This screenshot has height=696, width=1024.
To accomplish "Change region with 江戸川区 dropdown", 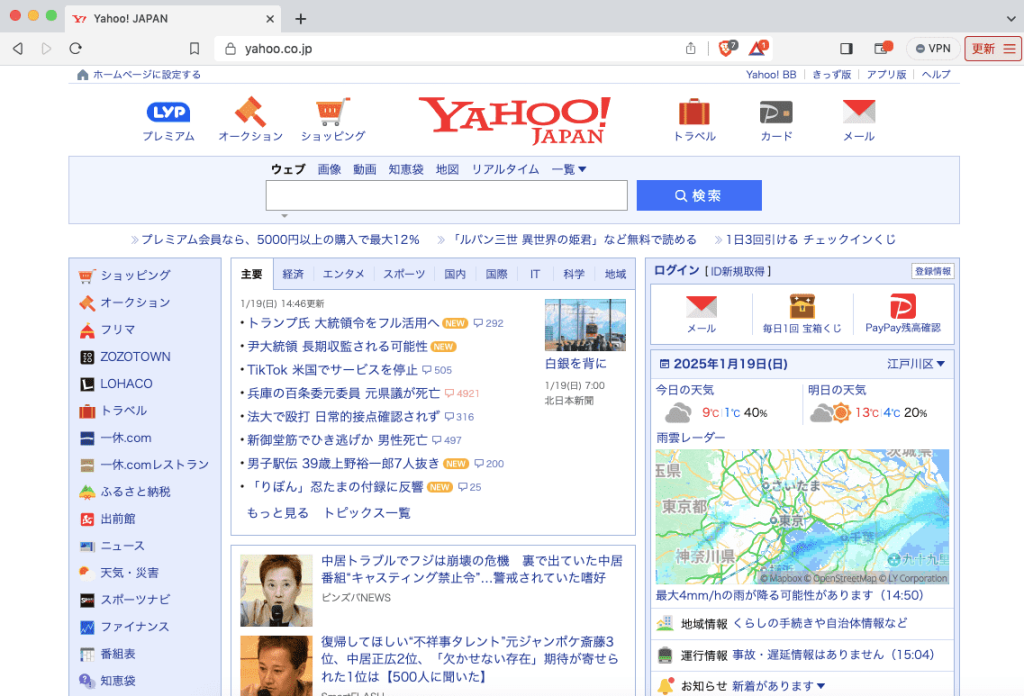I will click(x=916, y=364).
